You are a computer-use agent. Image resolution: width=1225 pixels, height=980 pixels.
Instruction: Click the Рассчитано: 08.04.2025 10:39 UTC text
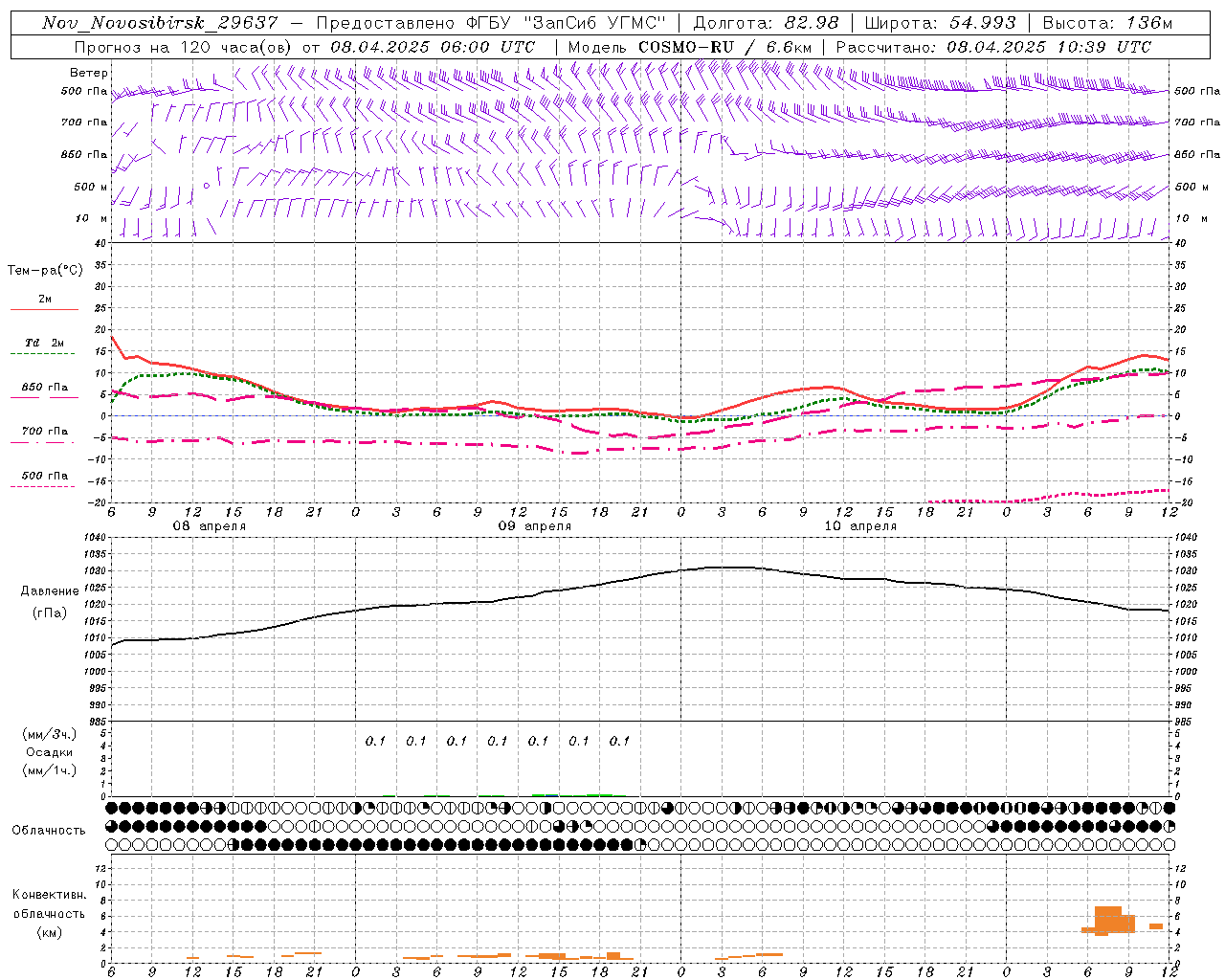[993, 47]
